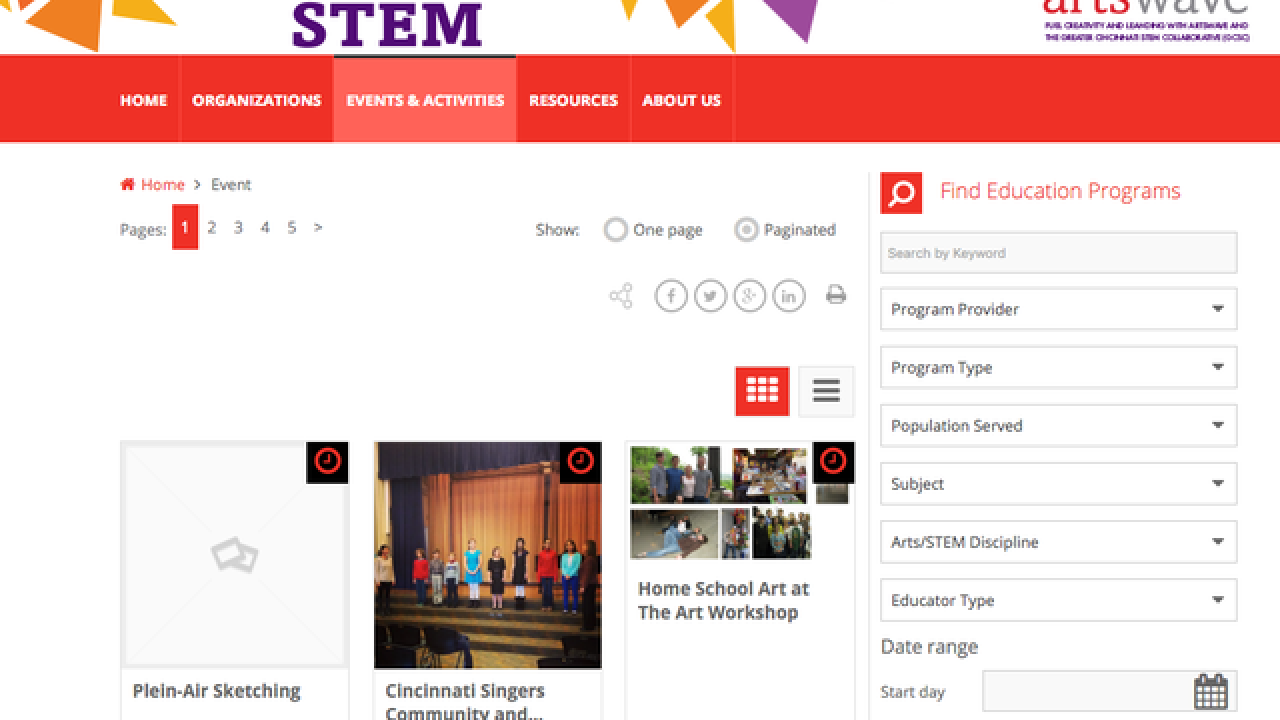Image resolution: width=1280 pixels, height=720 pixels.
Task: Share the page on LinkedIn
Action: tap(789, 296)
